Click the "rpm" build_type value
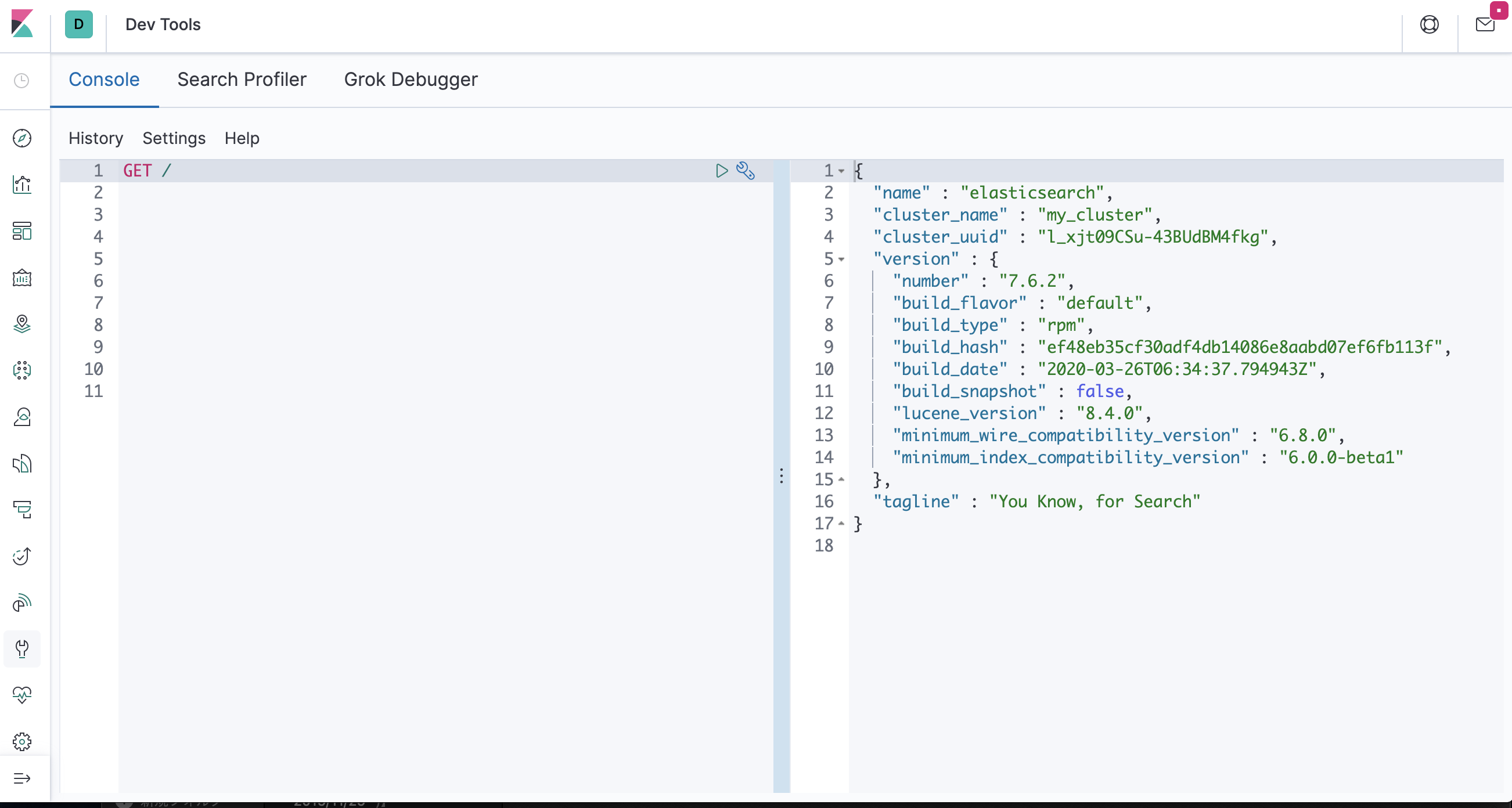 coord(1061,325)
